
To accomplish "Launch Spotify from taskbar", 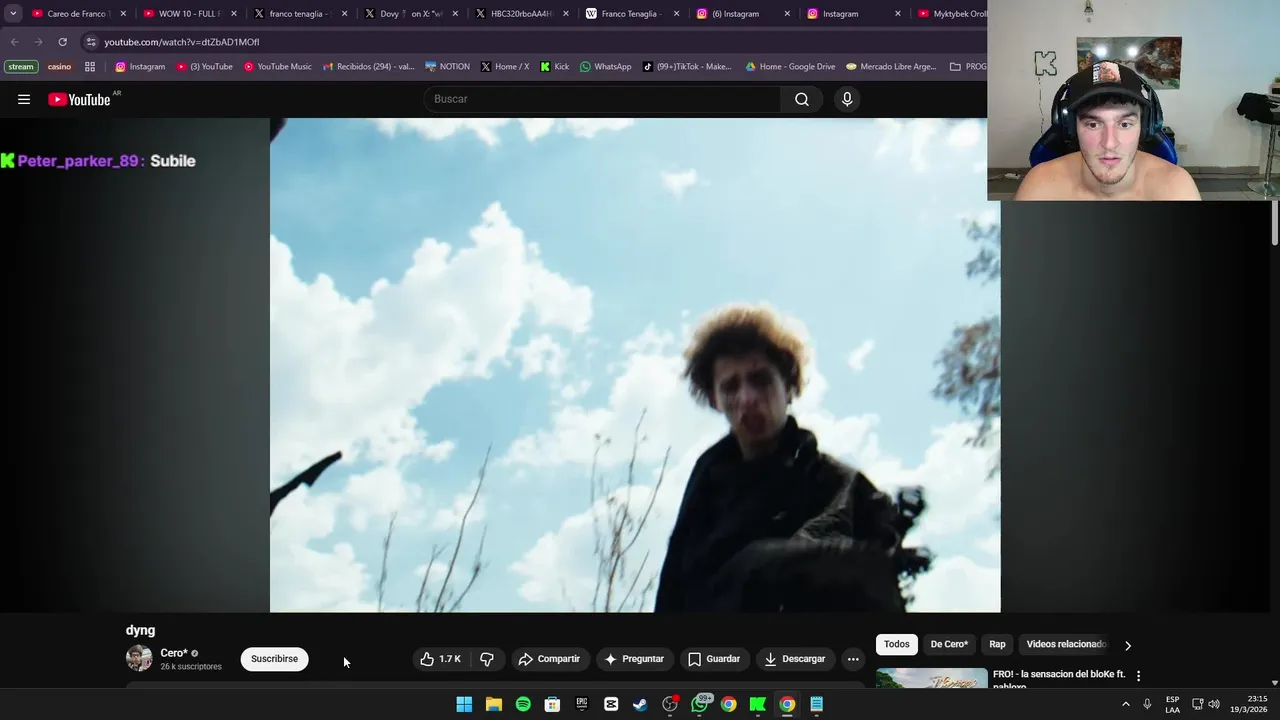I will click(523, 704).
